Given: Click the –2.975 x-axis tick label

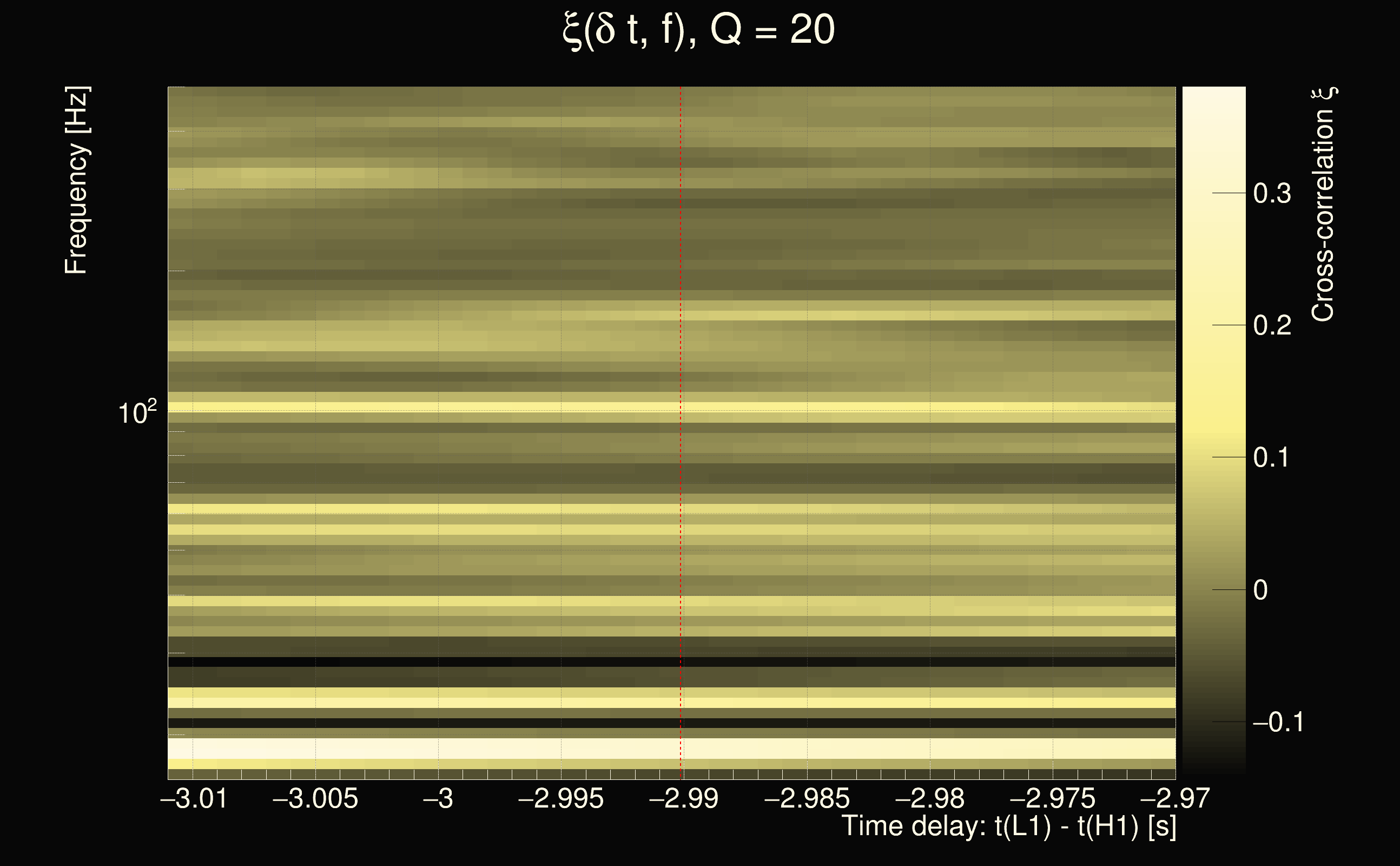Looking at the screenshot, I should coord(1052,798).
